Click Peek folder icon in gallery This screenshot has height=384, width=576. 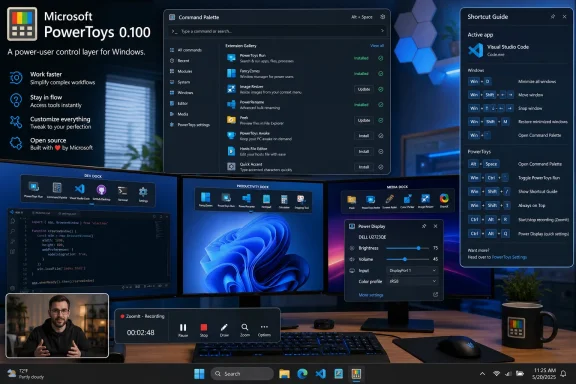pos(231,120)
